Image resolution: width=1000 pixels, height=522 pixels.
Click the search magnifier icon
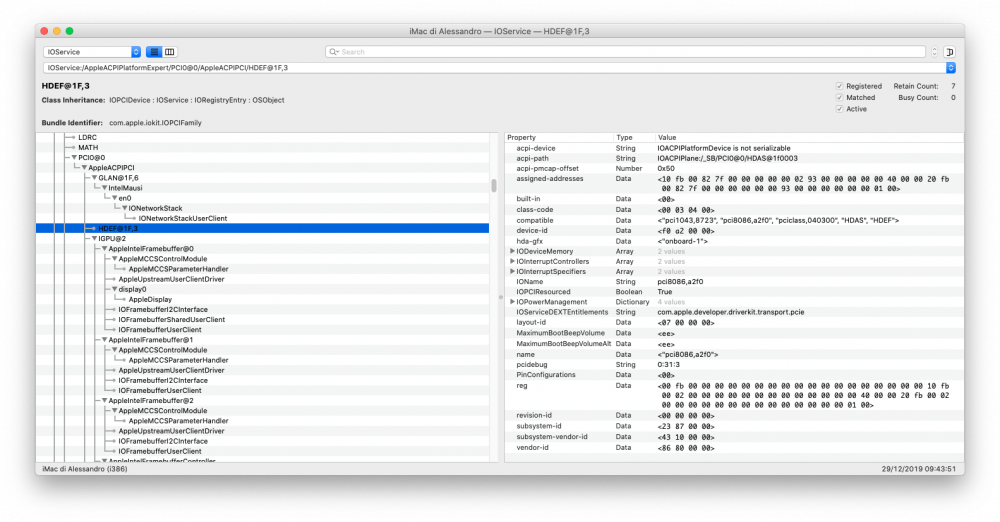point(334,52)
